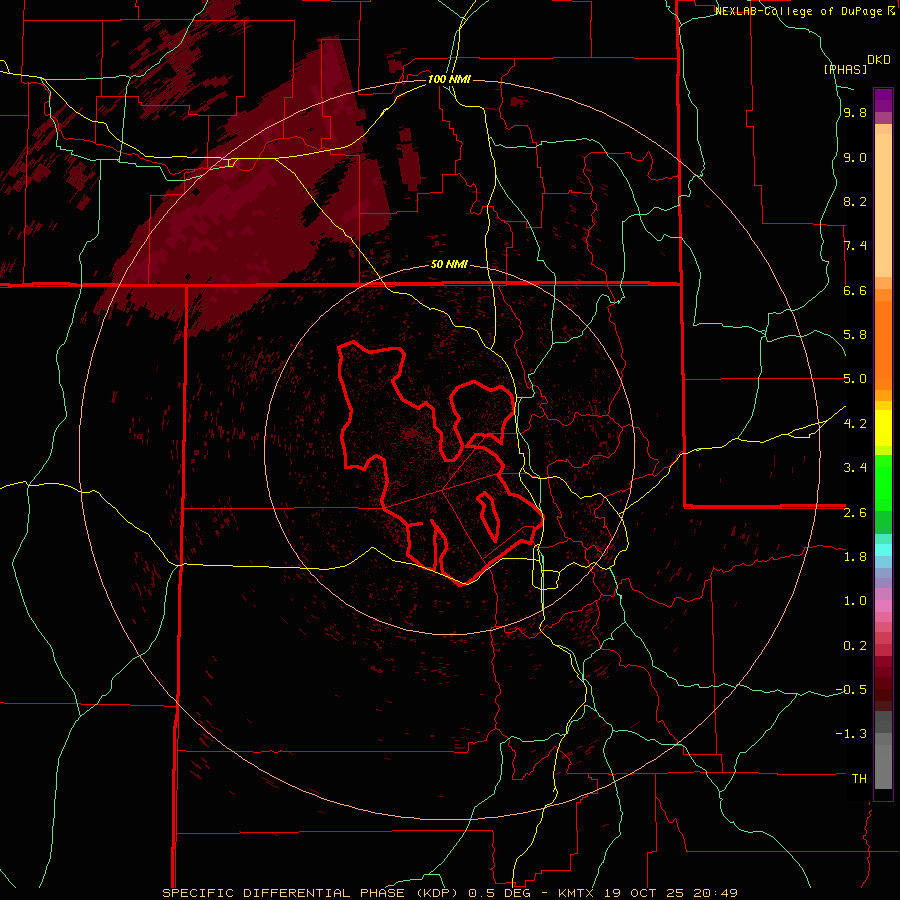
Task: Click the product title text at bottom
Action: click(449, 893)
